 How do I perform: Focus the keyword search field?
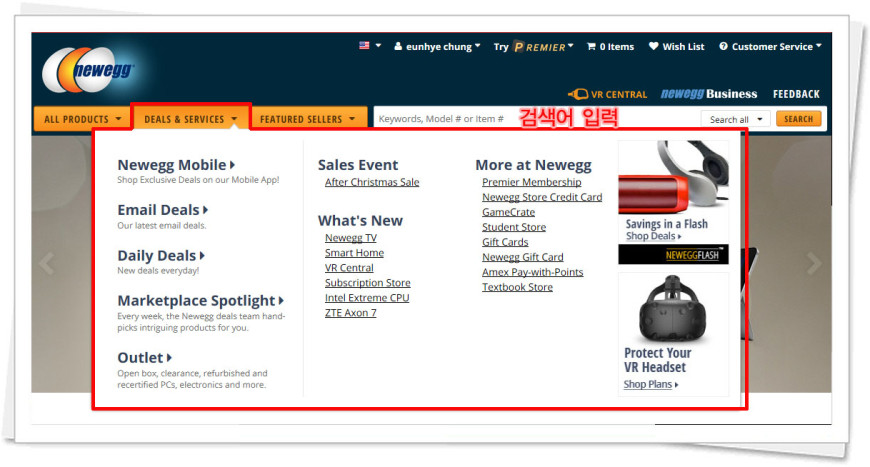(535, 119)
